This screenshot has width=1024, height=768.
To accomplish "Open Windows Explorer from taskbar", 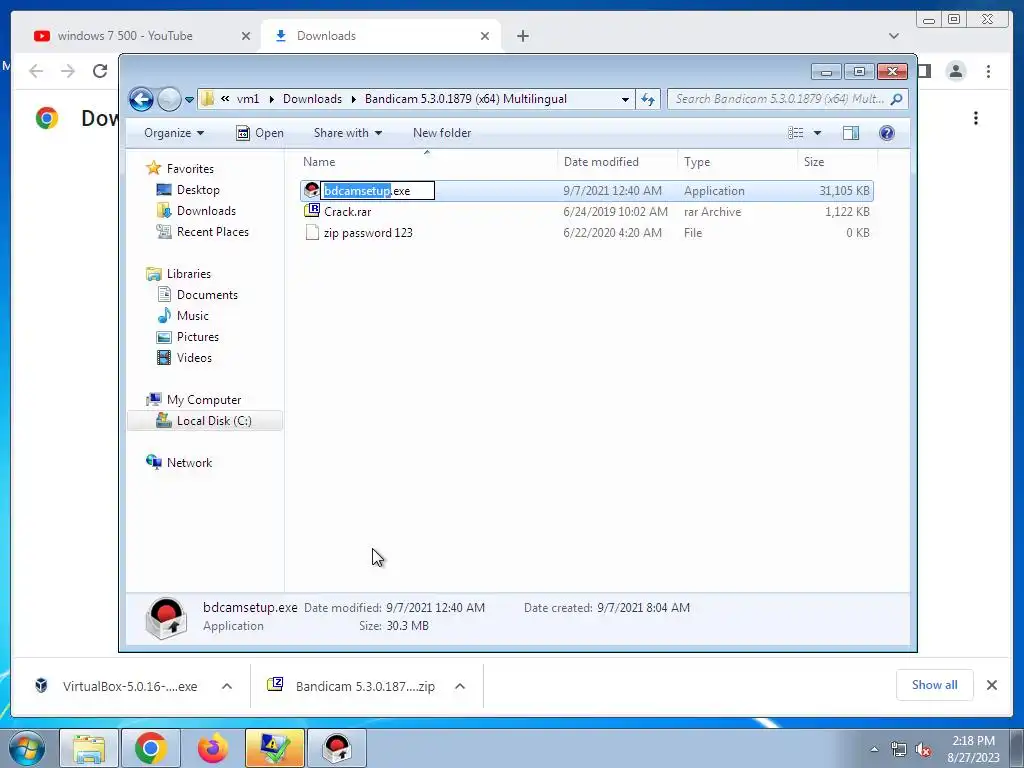I will pos(89,748).
